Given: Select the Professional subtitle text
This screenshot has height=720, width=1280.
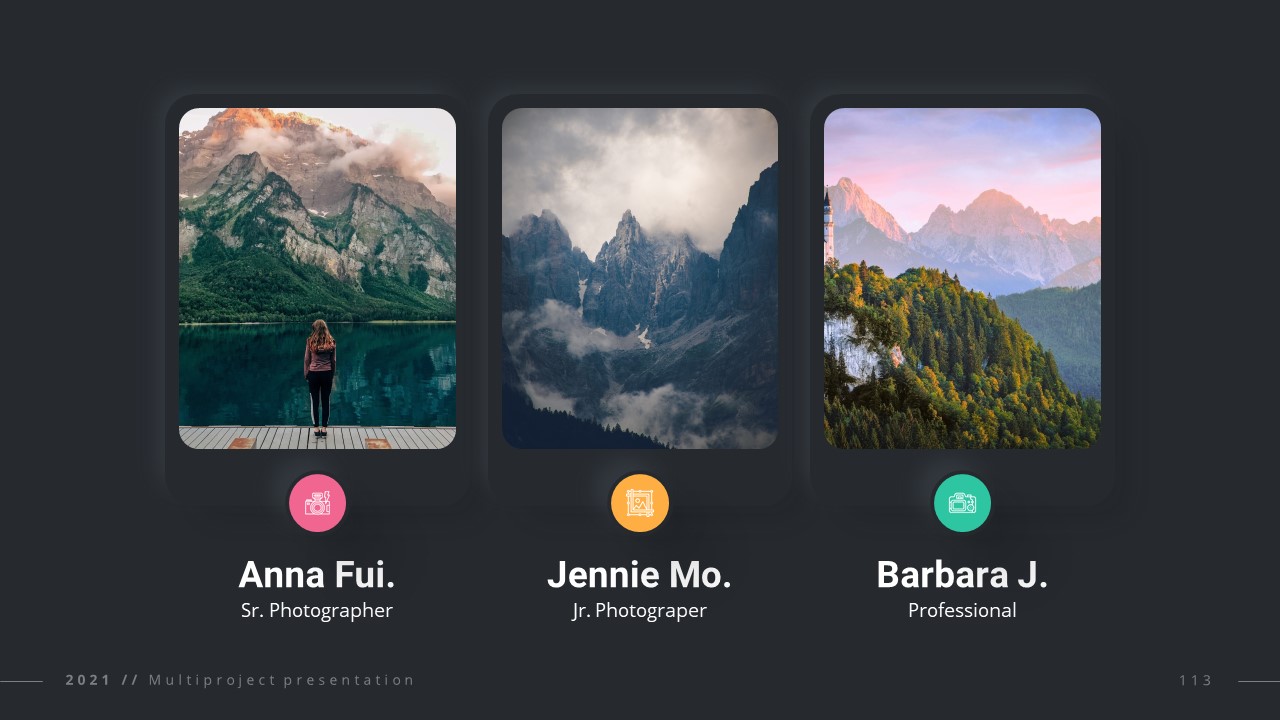Looking at the screenshot, I should click(962, 610).
